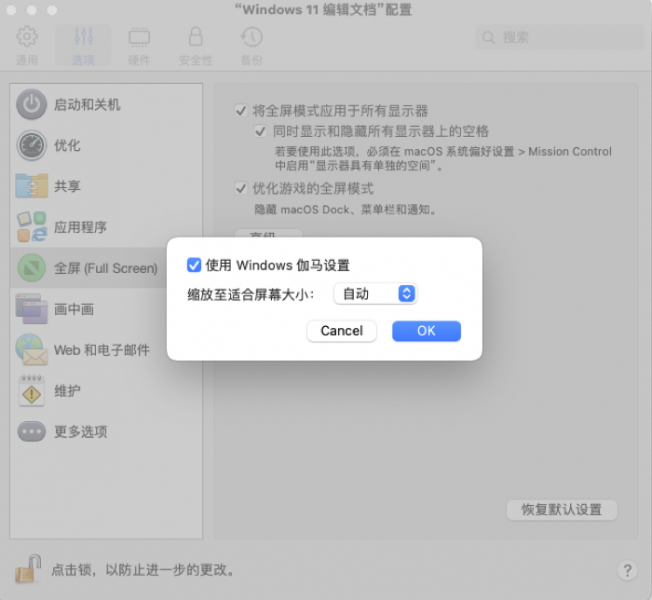Click the Cancel button in dialog
Viewport: 652px width, 600px height.
341,331
